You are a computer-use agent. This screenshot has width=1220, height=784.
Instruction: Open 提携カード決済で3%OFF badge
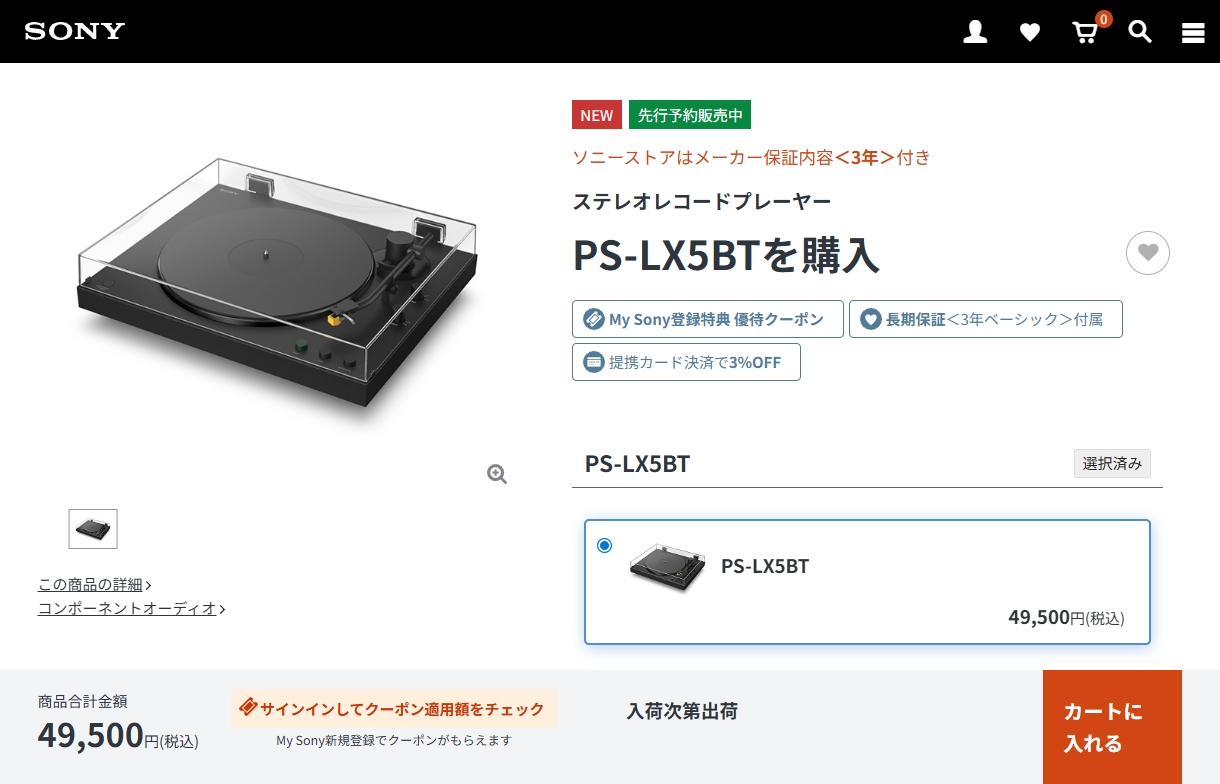[x=686, y=362]
